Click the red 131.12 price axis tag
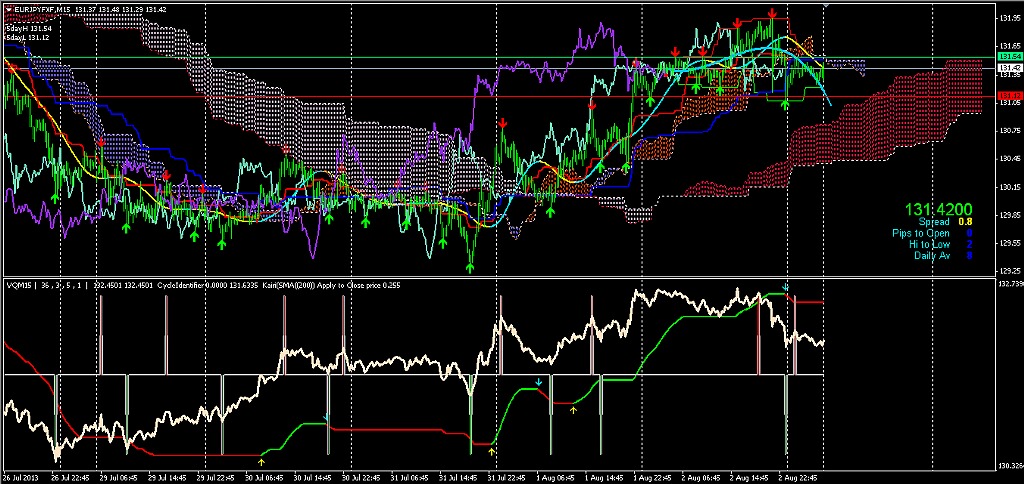 (1008, 96)
